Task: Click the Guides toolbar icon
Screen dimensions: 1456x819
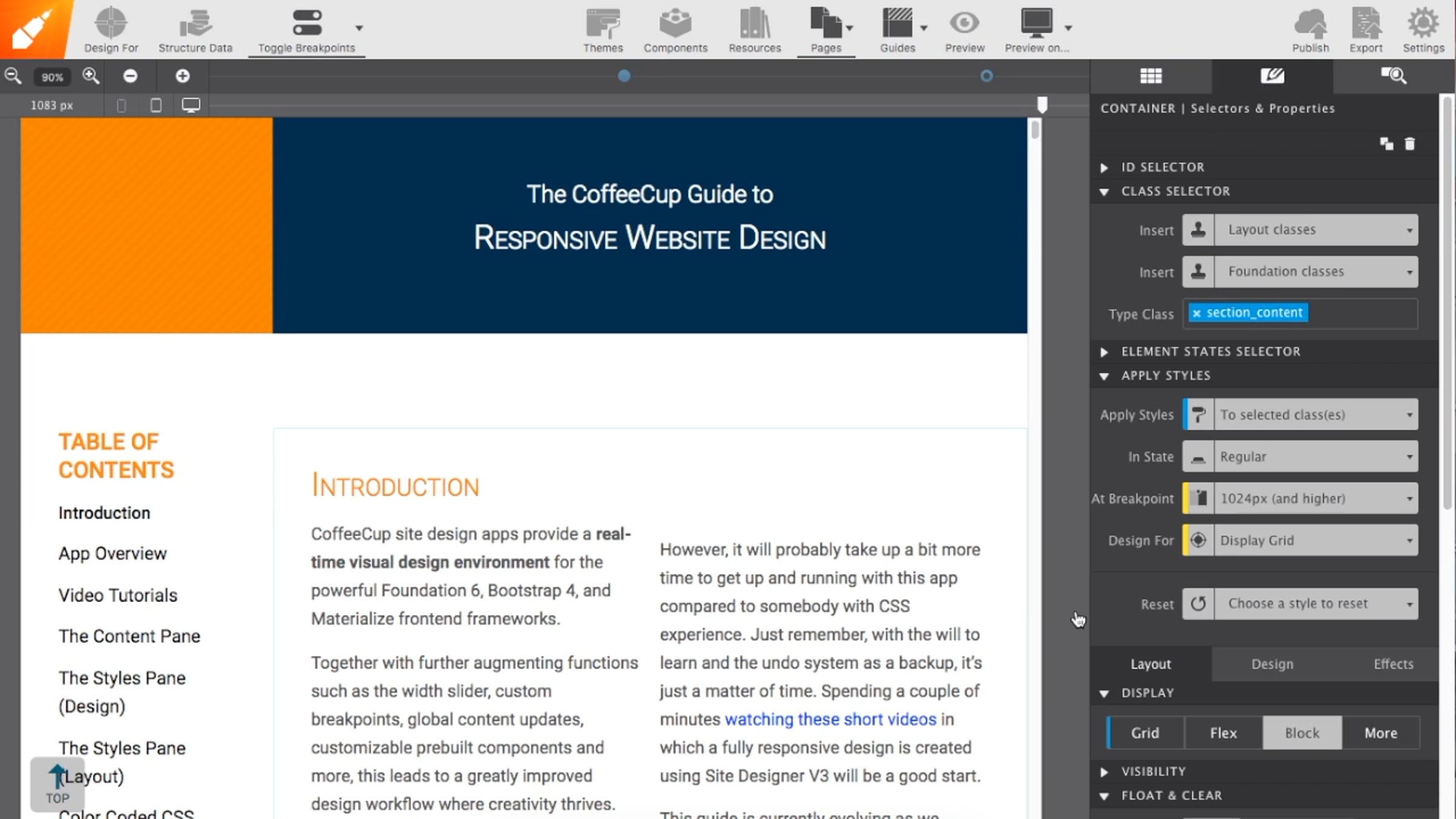Action: [x=897, y=23]
